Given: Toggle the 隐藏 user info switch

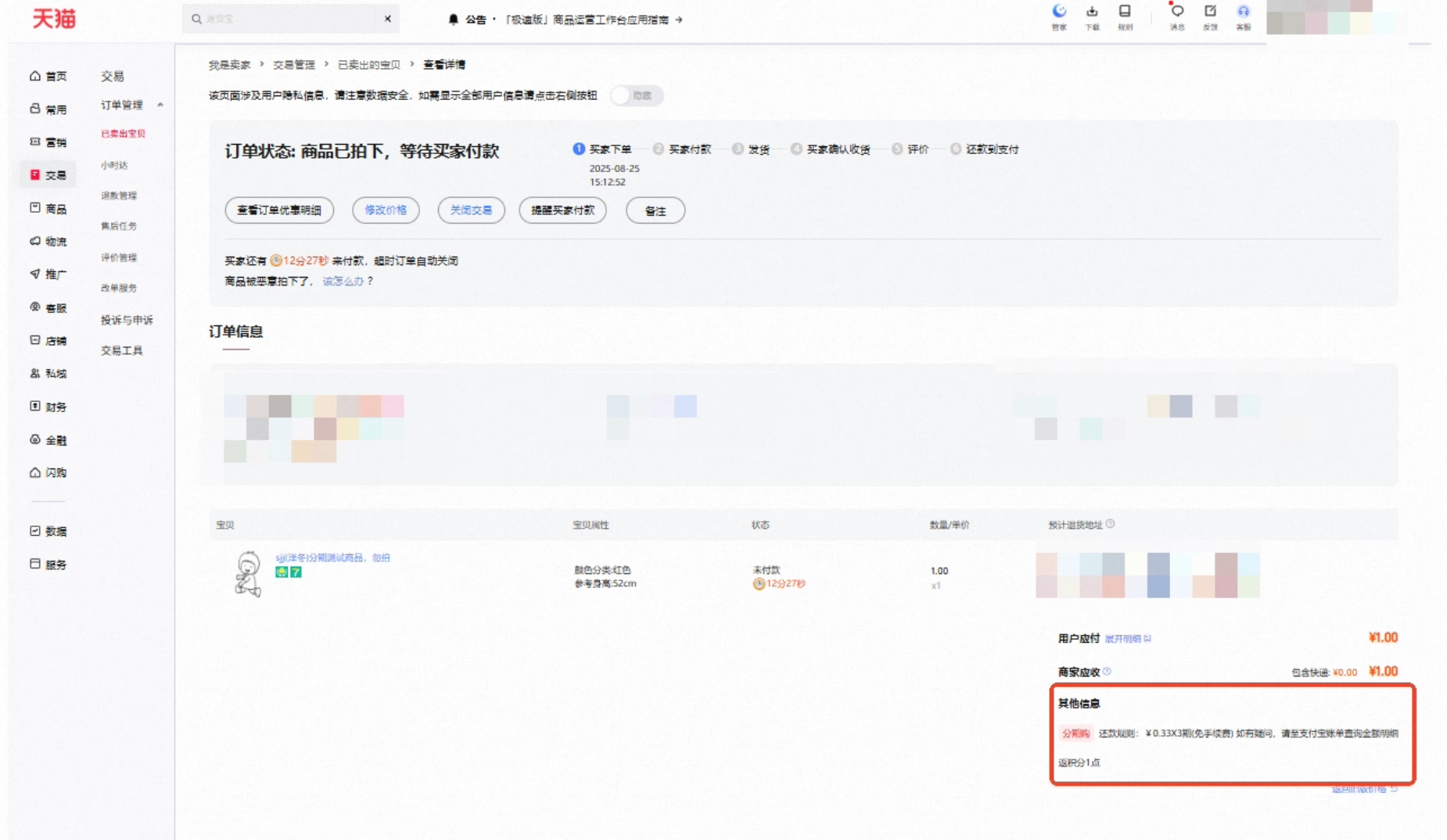Looking at the screenshot, I should [x=637, y=95].
